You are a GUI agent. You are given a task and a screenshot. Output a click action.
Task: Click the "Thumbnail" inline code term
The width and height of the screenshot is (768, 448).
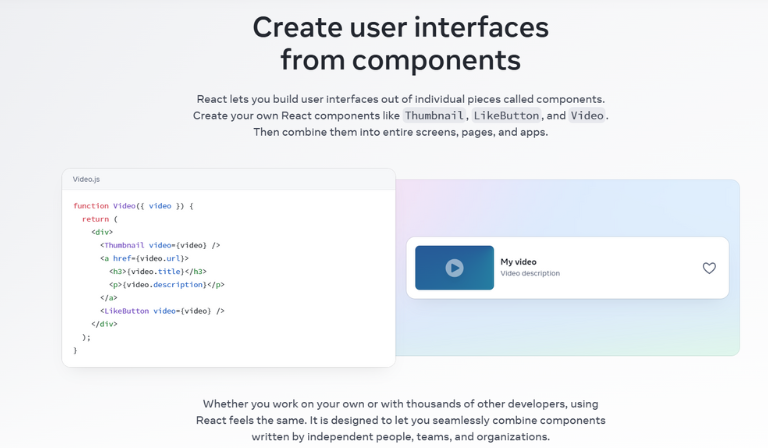pos(434,116)
